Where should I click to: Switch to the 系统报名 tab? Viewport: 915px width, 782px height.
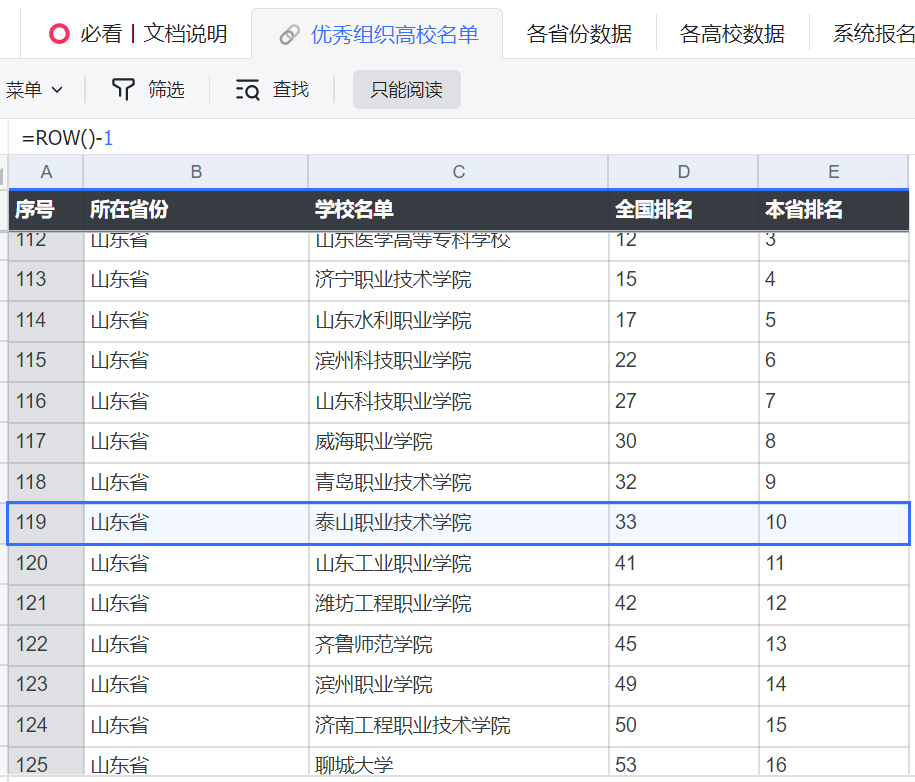point(873,34)
